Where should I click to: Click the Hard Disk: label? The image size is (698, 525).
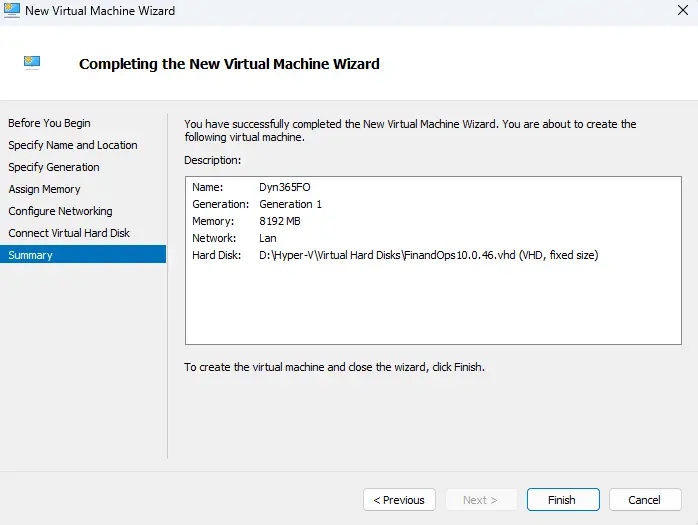(x=216, y=255)
